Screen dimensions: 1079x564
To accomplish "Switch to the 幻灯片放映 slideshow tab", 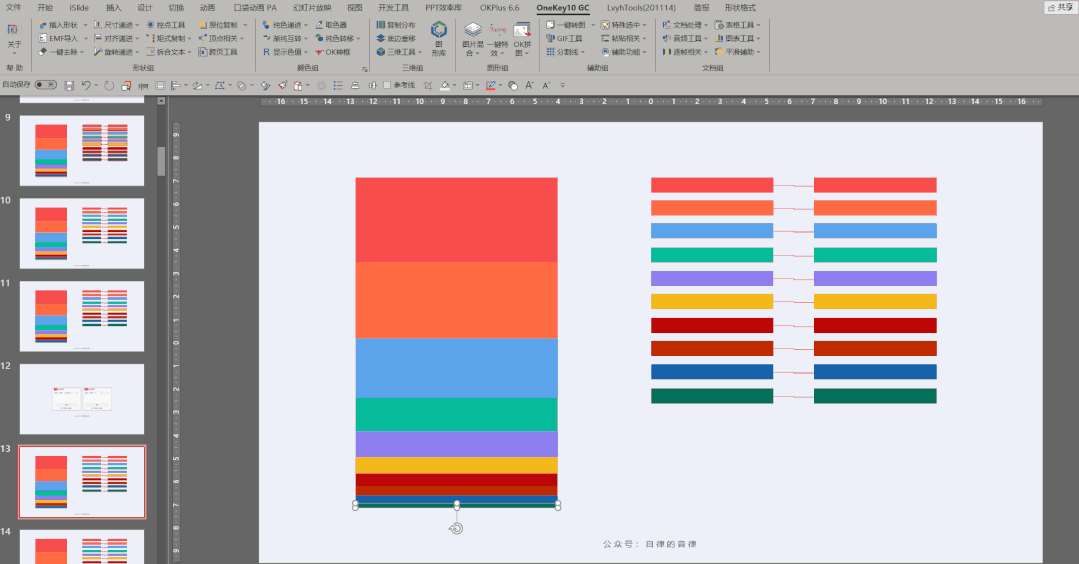I will [312, 8].
